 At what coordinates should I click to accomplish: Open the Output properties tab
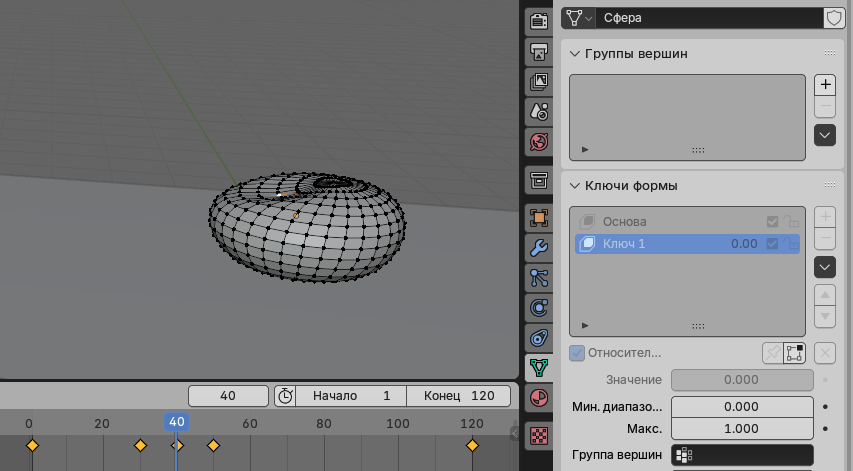tap(539, 52)
